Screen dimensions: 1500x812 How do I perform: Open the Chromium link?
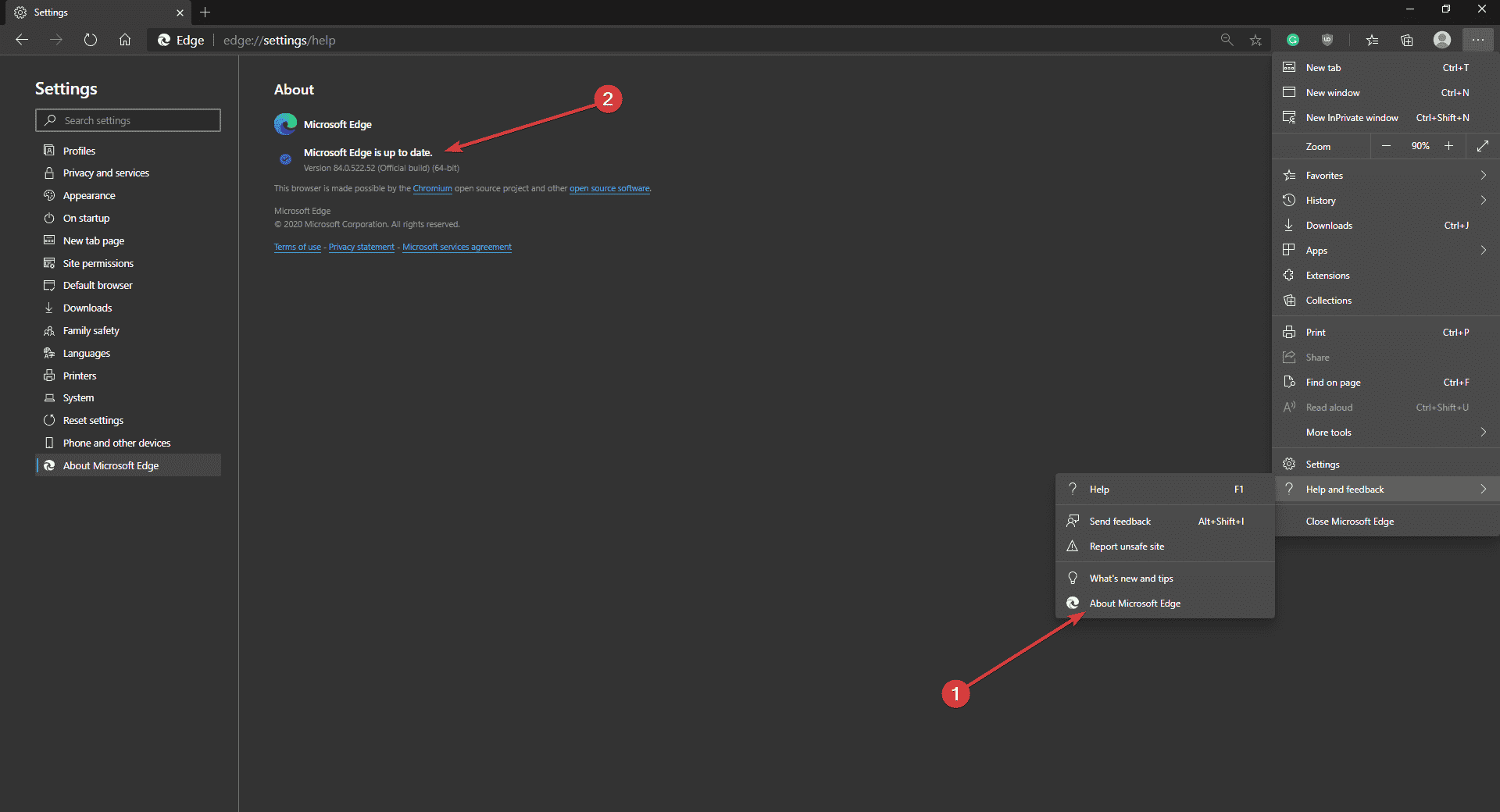[x=432, y=188]
